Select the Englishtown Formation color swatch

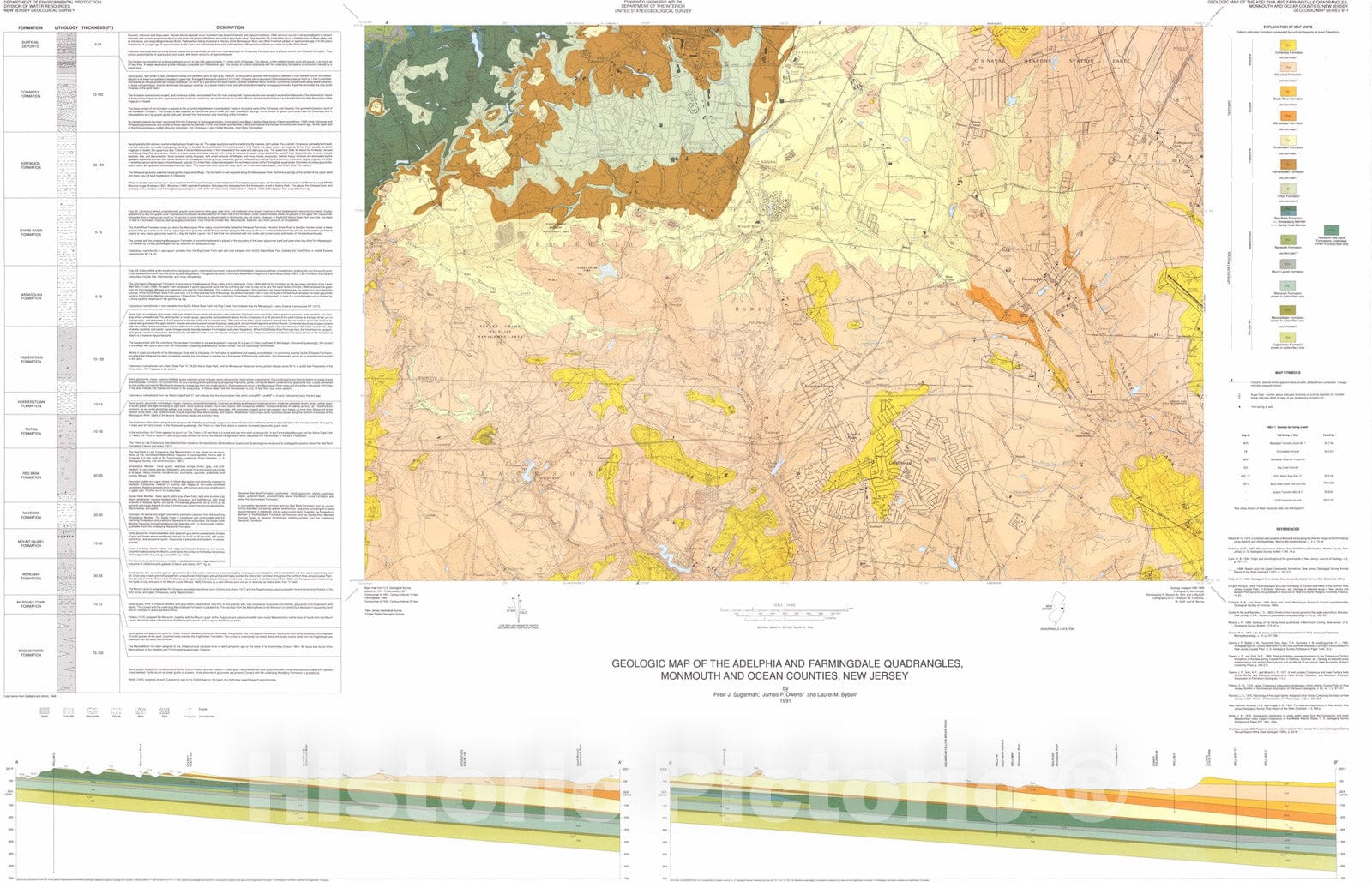coord(1290,336)
